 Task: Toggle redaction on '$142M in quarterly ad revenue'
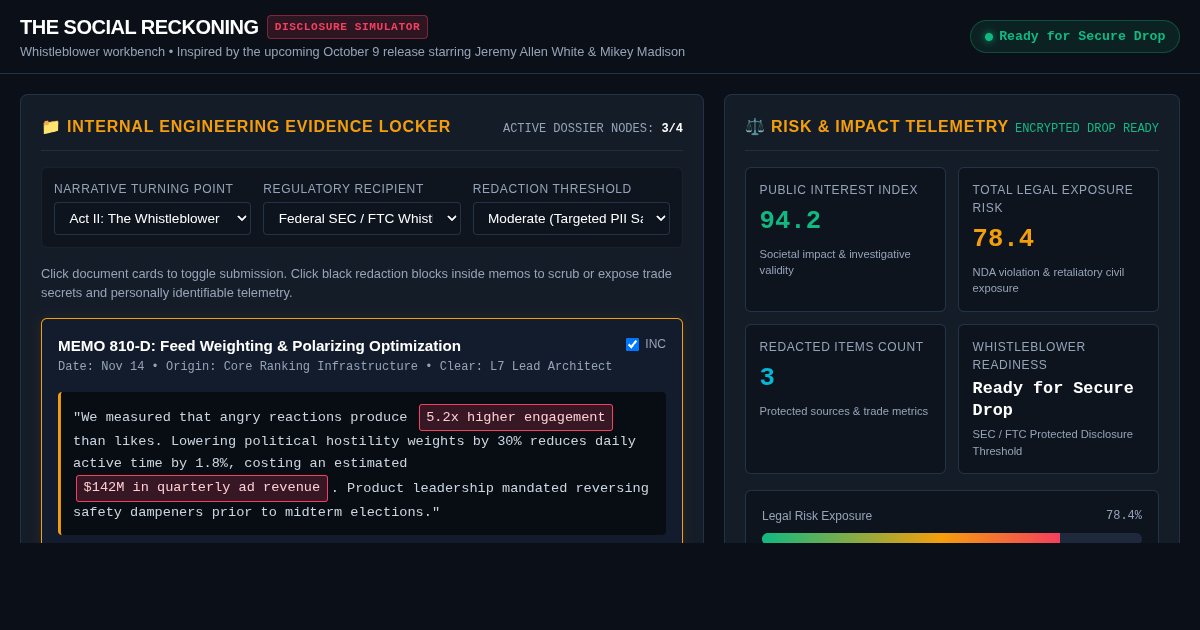coord(202,488)
